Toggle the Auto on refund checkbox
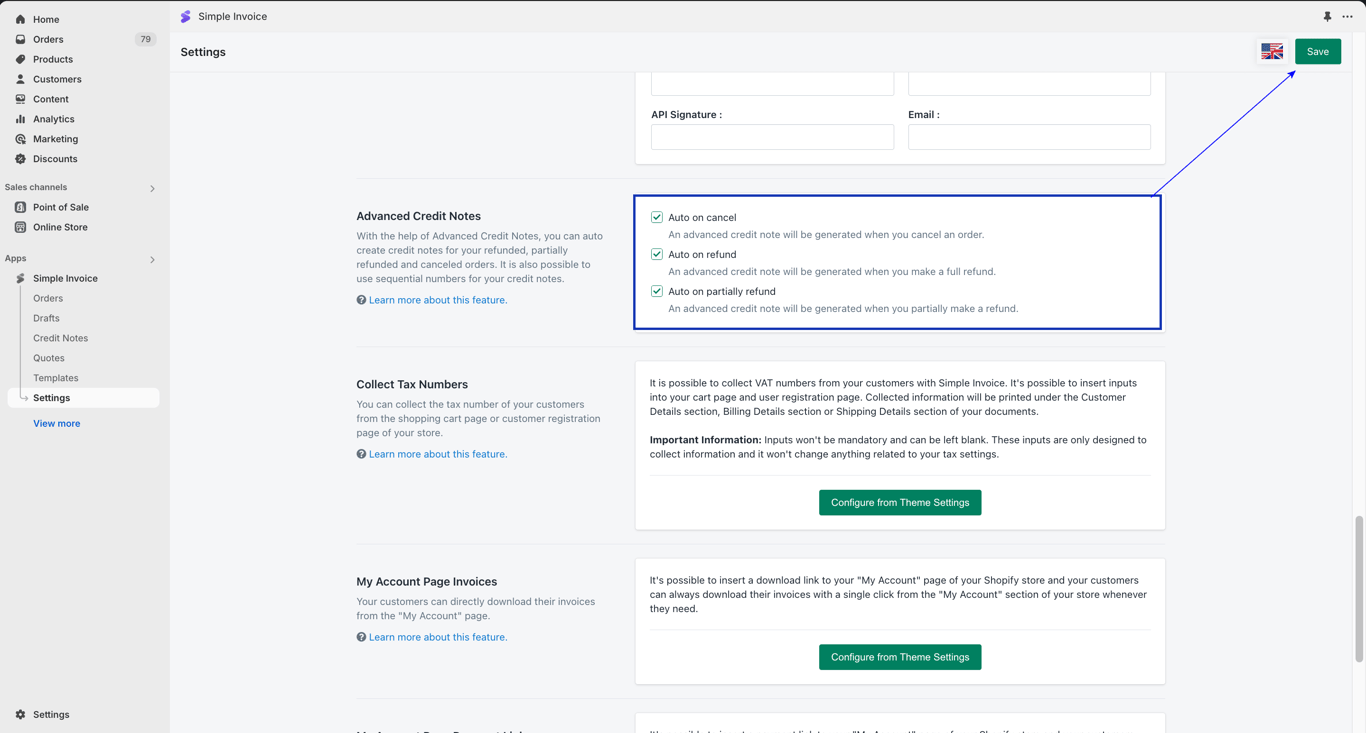 point(657,254)
